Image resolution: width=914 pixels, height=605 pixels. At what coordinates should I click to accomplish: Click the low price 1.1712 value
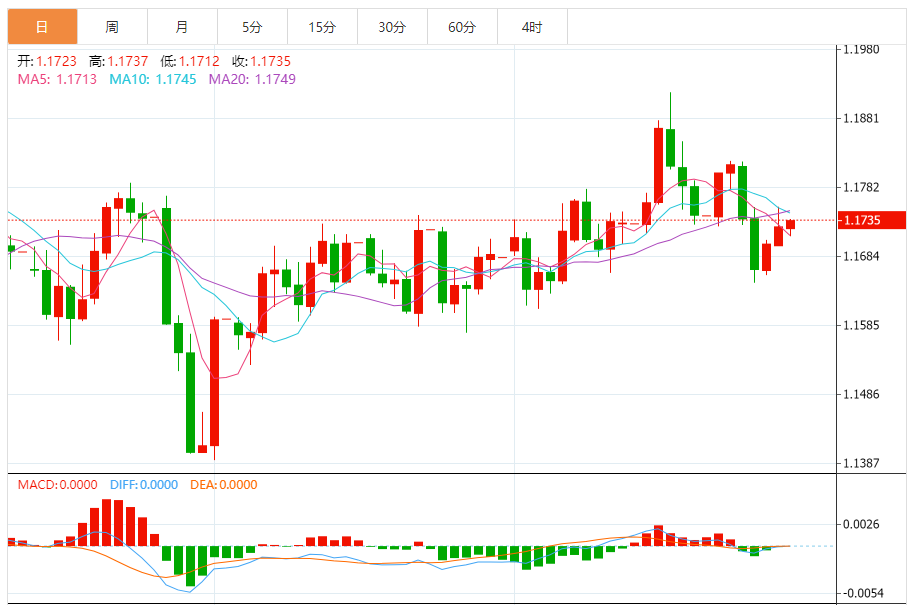[x=199, y=61]
